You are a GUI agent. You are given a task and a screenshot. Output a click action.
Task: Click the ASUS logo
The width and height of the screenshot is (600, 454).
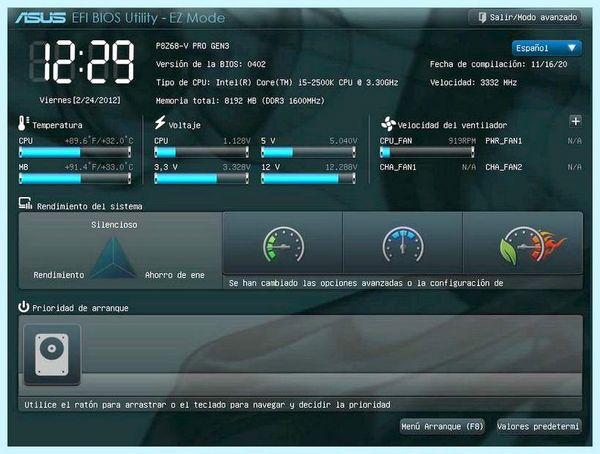[x=41, y=18]
